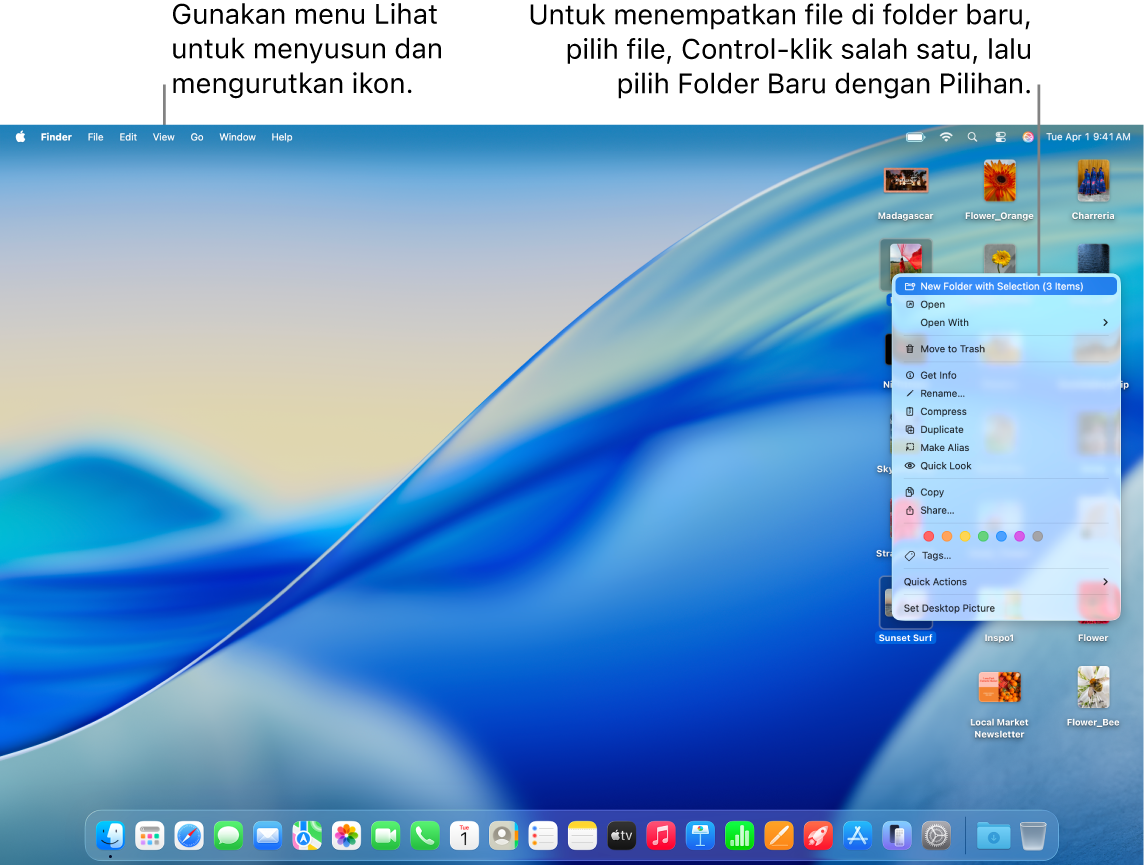Click the Wi-Fi icon in the menu bar
Screen dimensions: 1146x867
click(945, 137)
